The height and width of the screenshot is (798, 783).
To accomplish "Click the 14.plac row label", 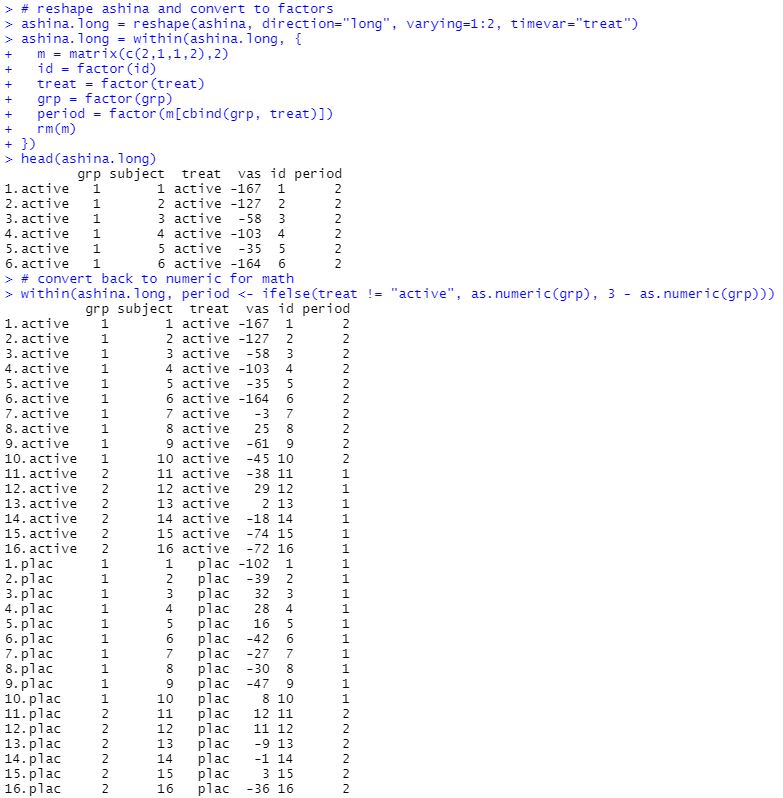I will 32,758.
